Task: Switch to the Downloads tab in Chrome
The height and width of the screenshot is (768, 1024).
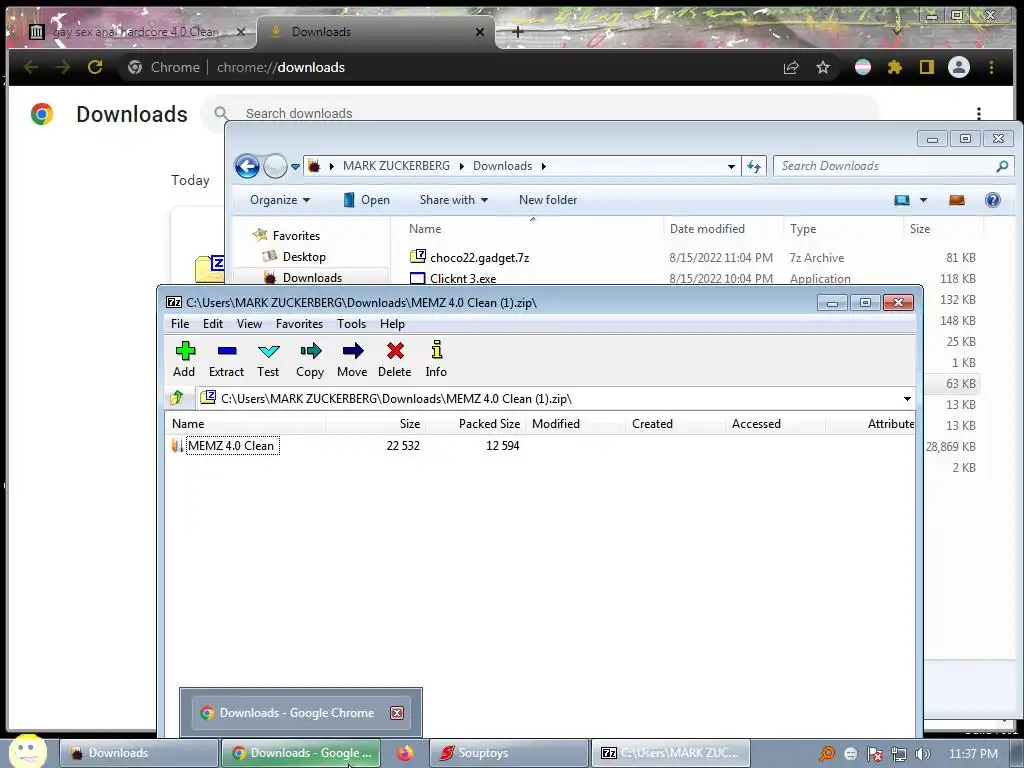Action: tap(377, 31)
